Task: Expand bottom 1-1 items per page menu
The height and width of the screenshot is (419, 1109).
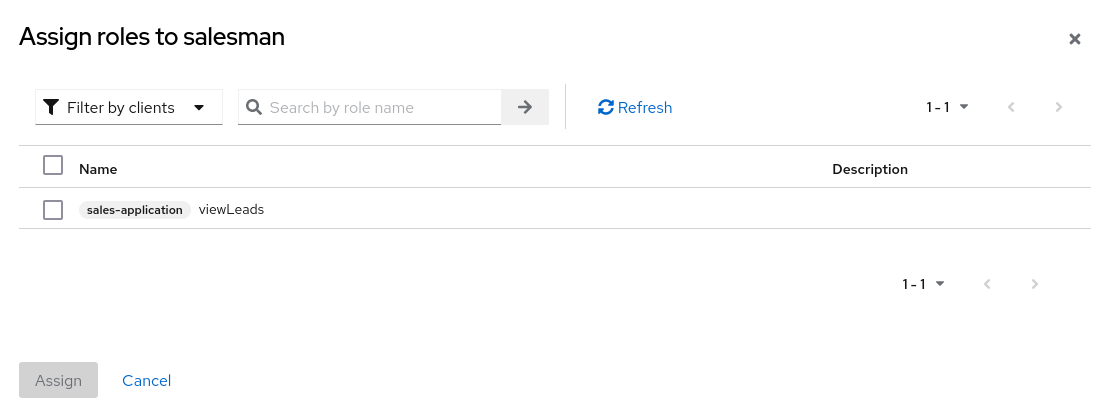Action: click(x=923, y=284)
